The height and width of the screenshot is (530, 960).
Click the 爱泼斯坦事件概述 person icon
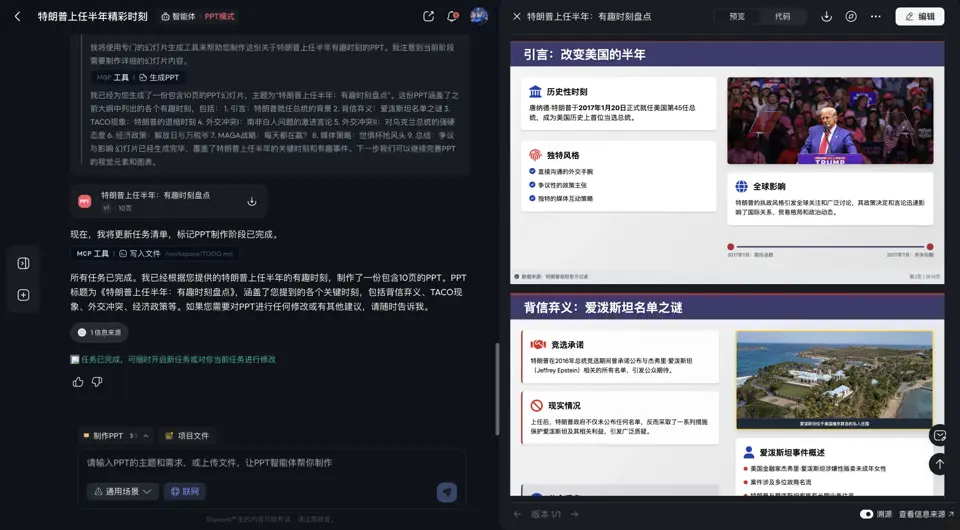click(748, 452)
